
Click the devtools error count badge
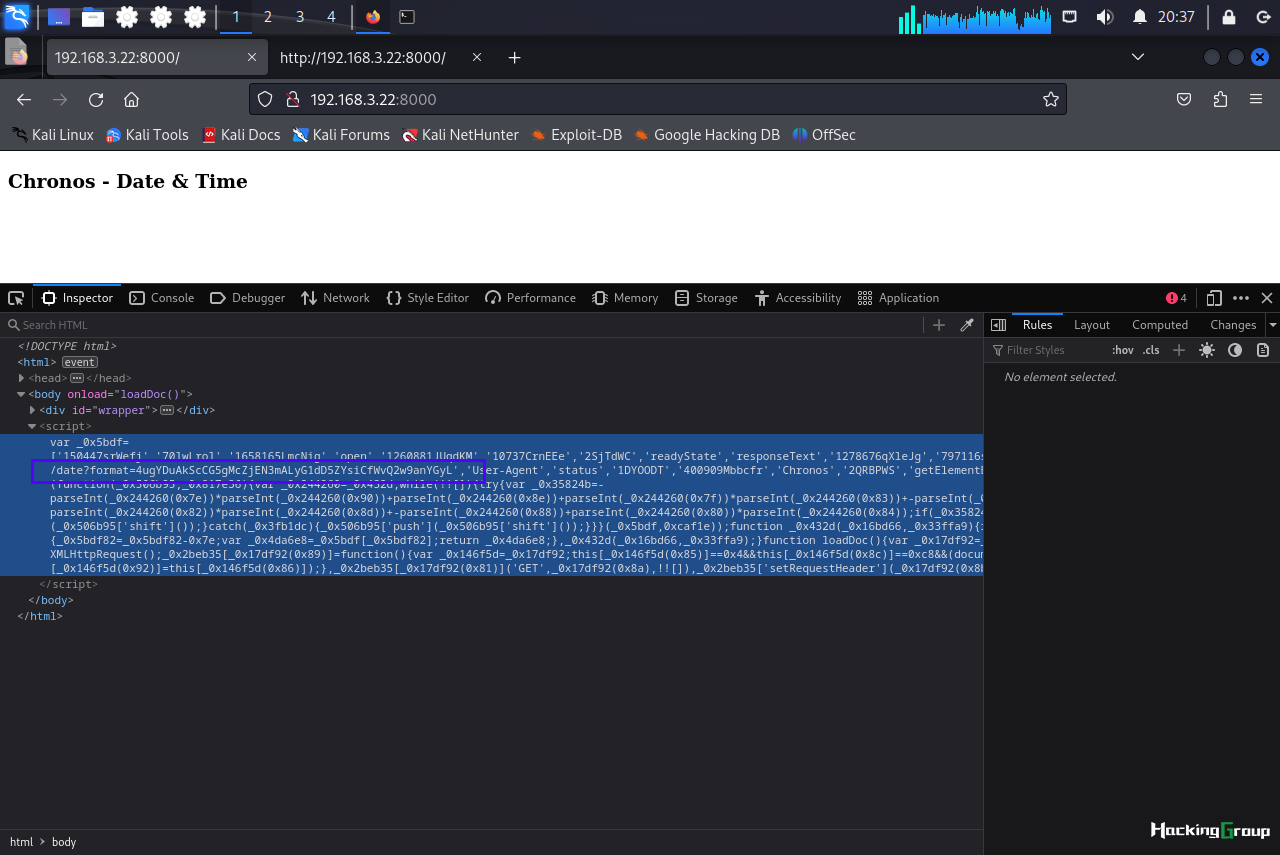pyautogui.click(x=1176, y=298)
